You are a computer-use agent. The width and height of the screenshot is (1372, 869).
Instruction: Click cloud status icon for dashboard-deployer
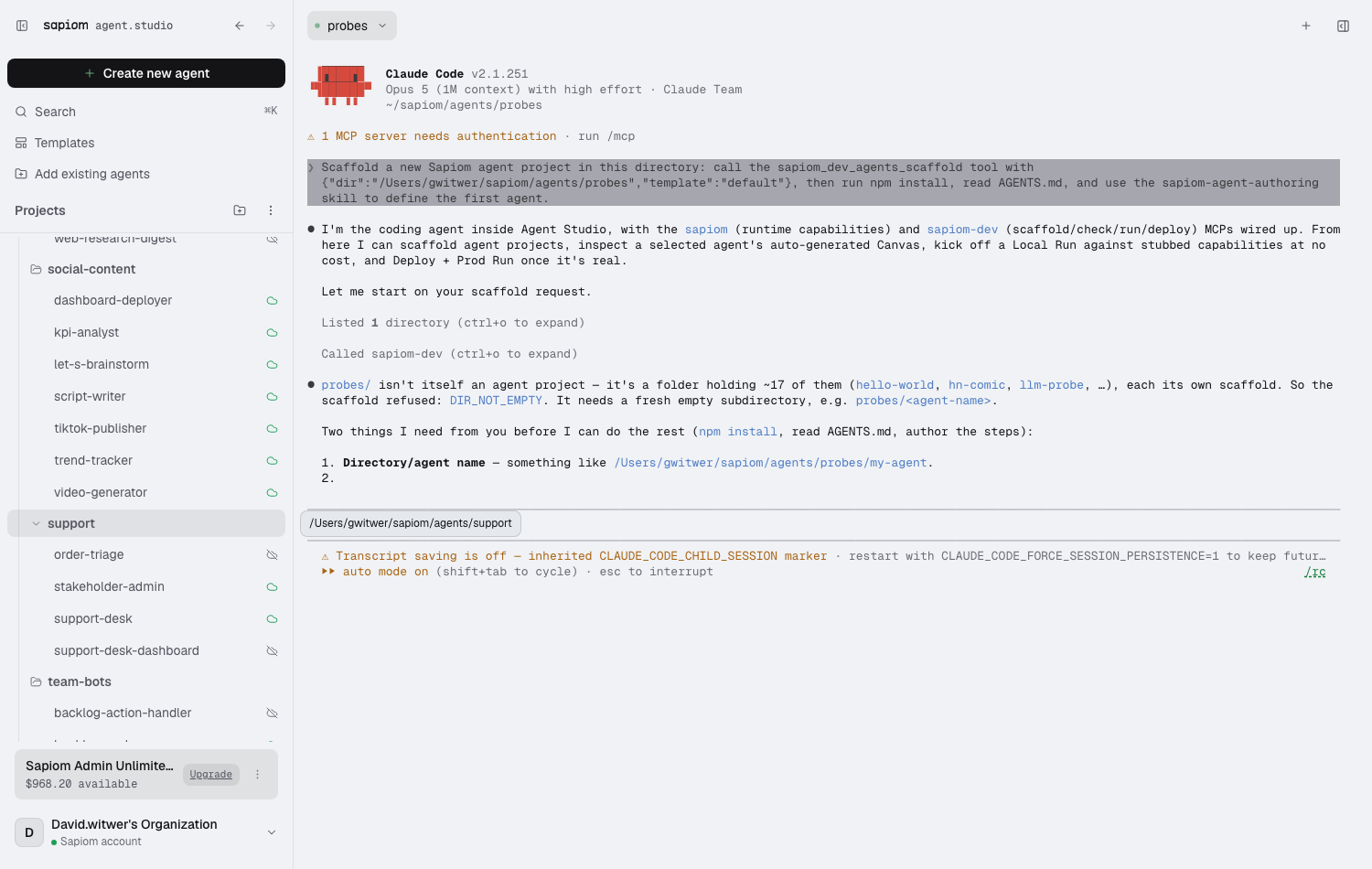[272, 301]
